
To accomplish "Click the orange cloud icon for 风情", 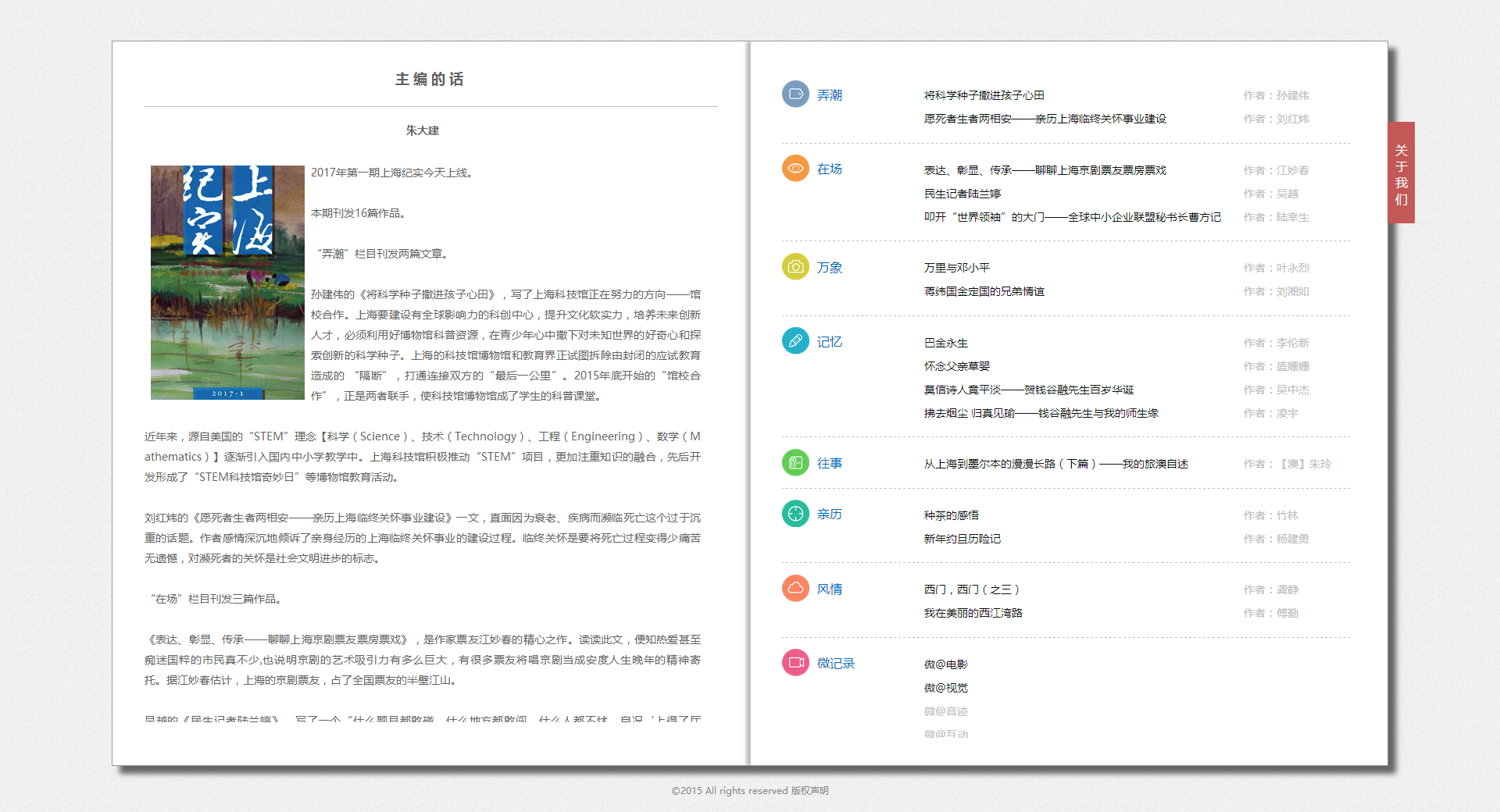I will point(795,588).
